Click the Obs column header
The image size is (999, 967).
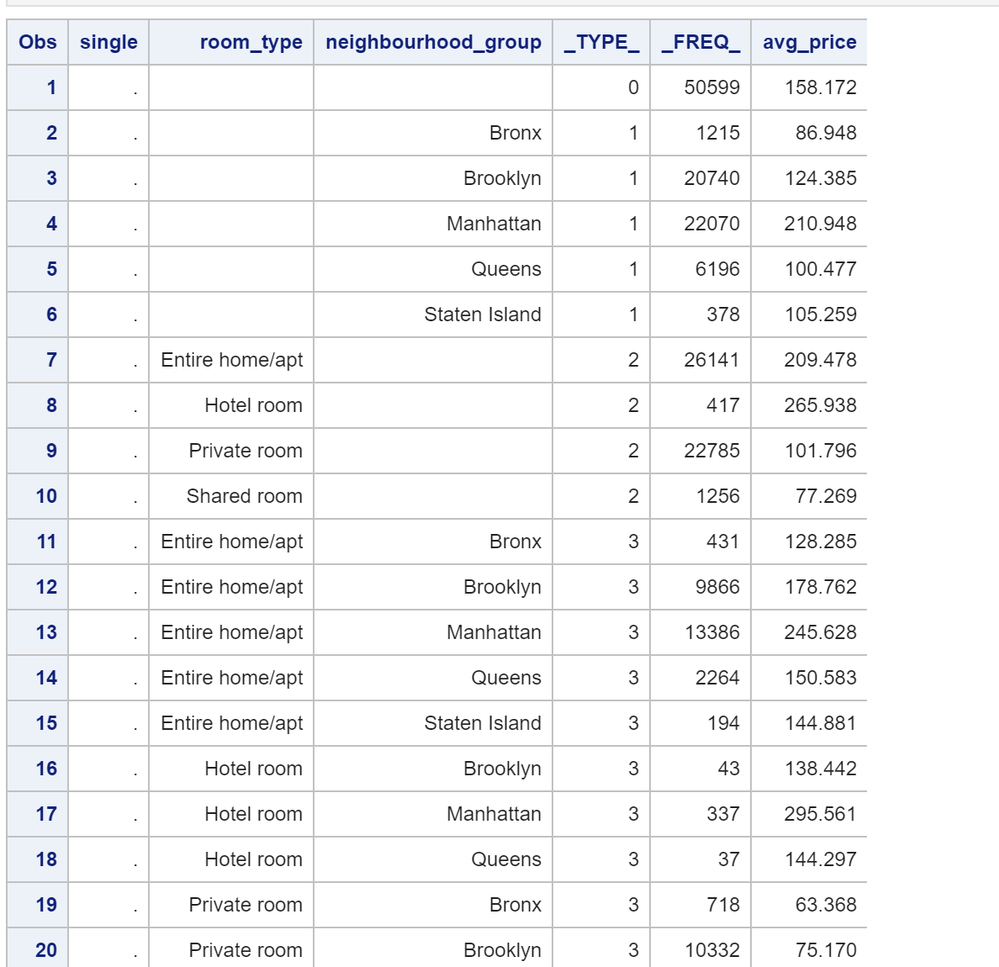[38, 42]
